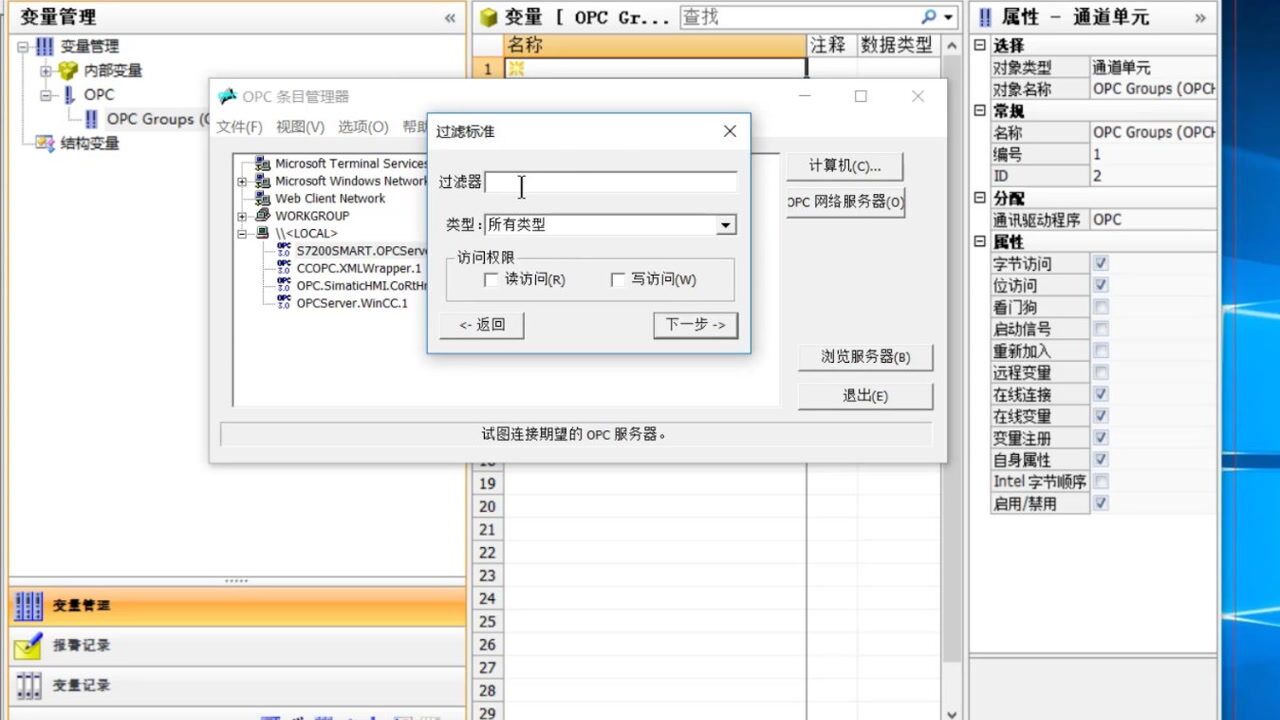Expand the Microsoft Windows Network node
Screen dimensions: 1280x720
coord(240,182)
